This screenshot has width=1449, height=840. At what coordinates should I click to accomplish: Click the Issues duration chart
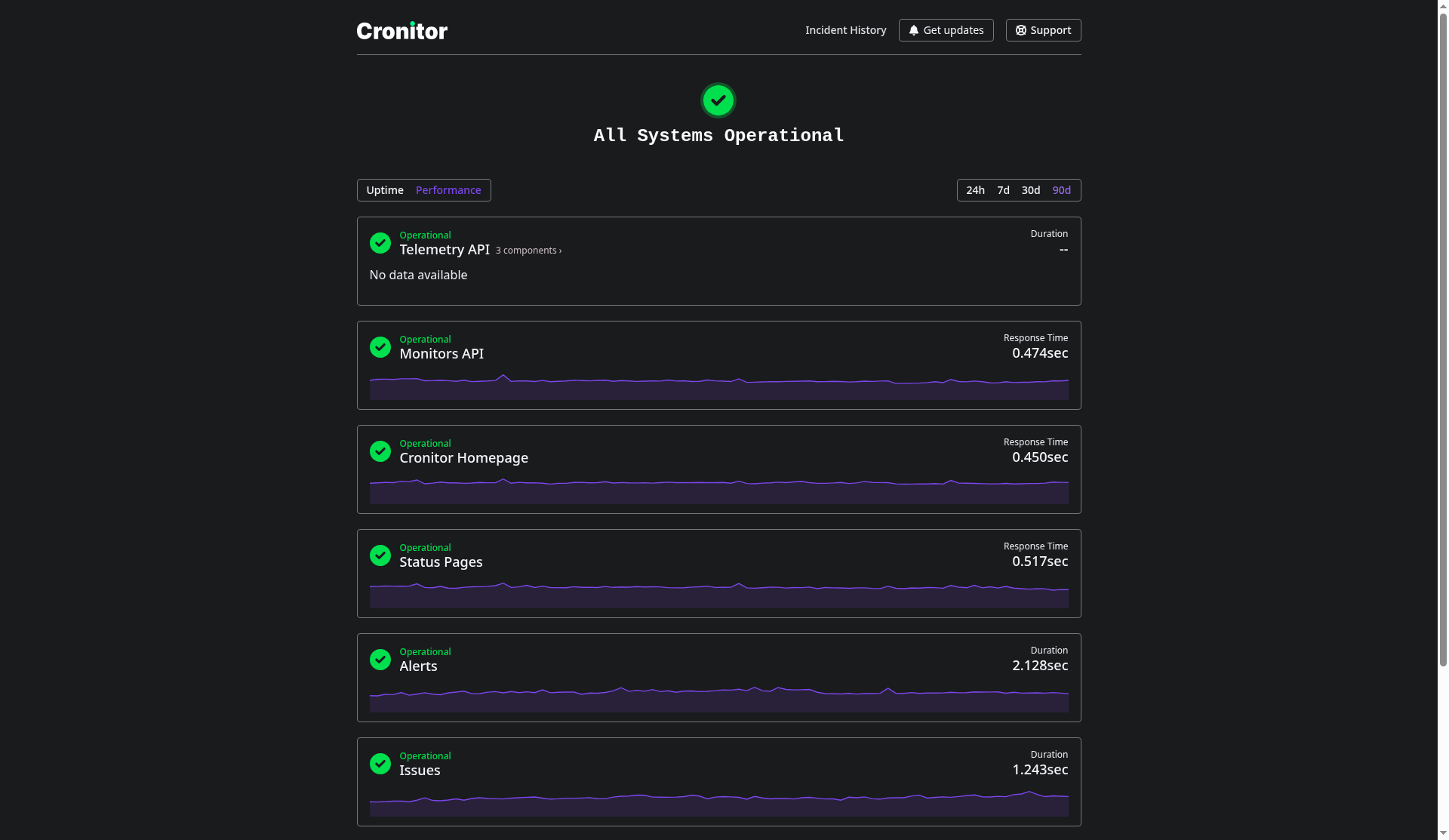(x=718, y=804)
